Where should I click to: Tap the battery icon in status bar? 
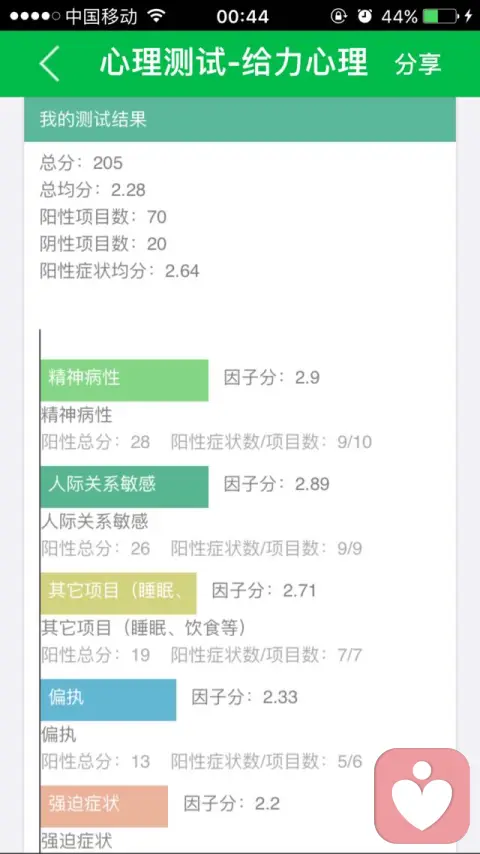tap(440, 16)
